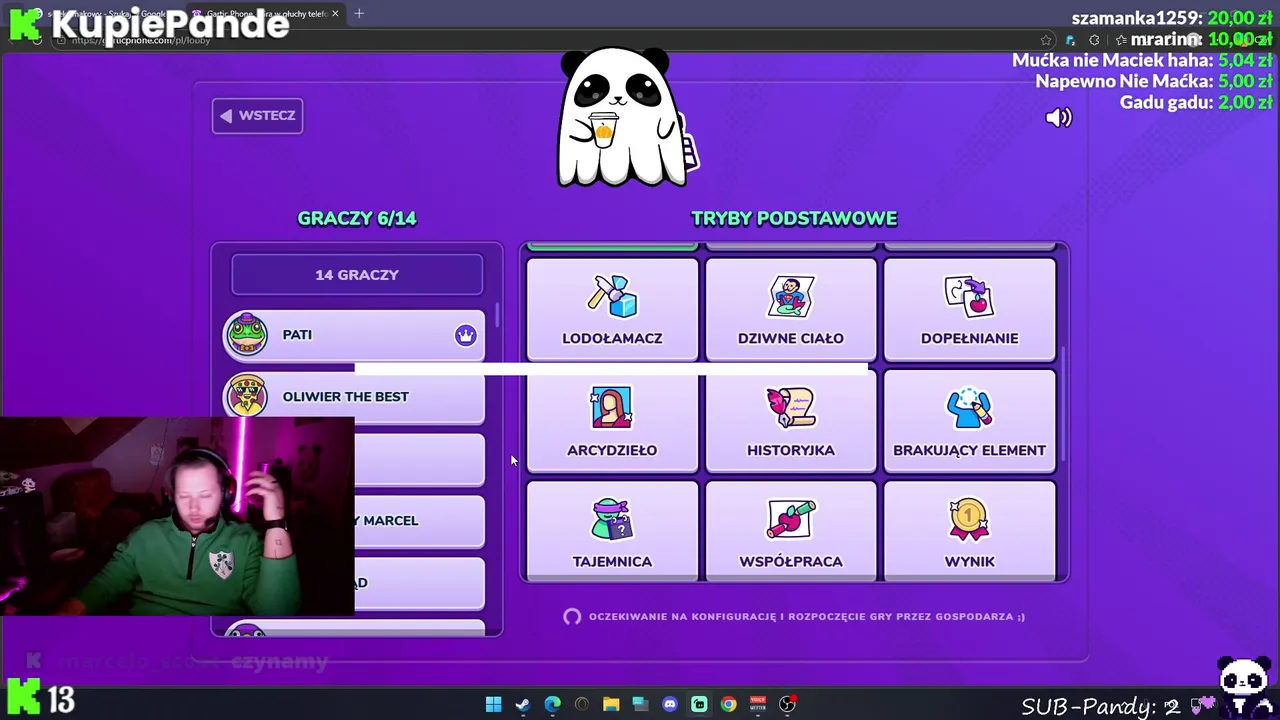Pick the Dopełnianie mode card
The height and width of the screenshot is (720, 1280).
(970, 309)
